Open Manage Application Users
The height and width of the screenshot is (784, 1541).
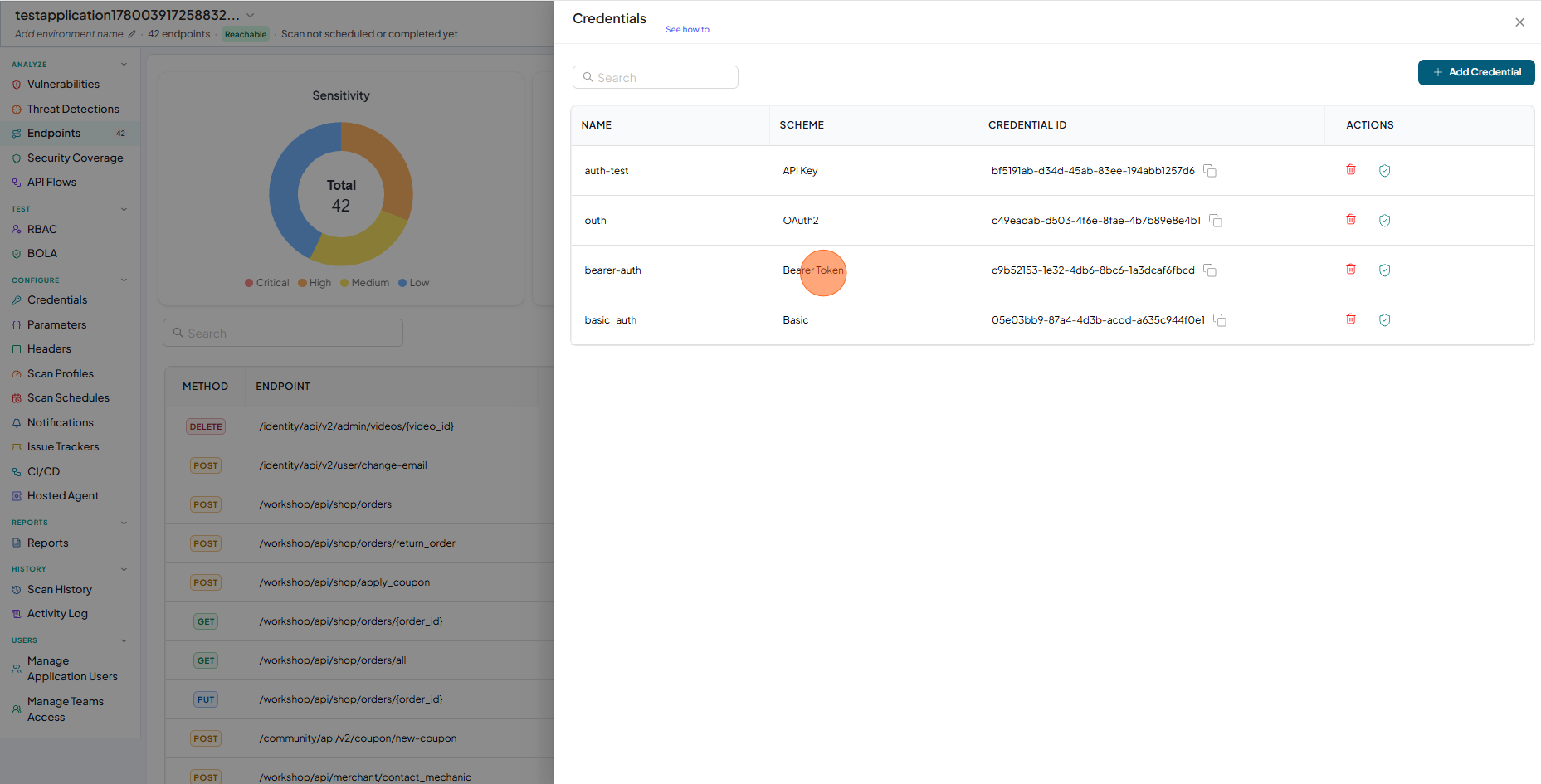point(71,669)
